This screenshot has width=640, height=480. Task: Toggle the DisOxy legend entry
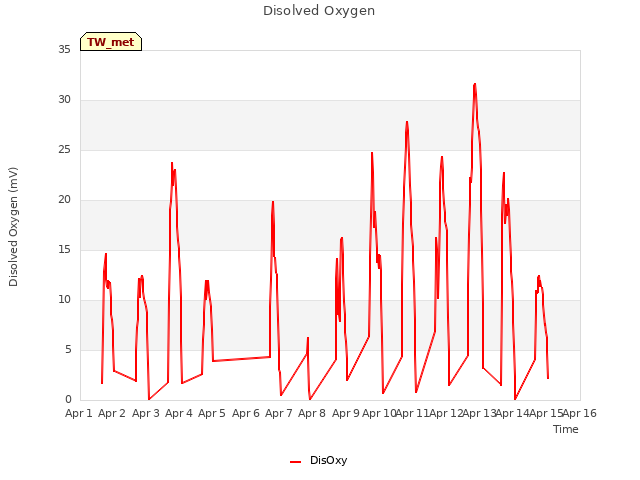coord(318,460)
